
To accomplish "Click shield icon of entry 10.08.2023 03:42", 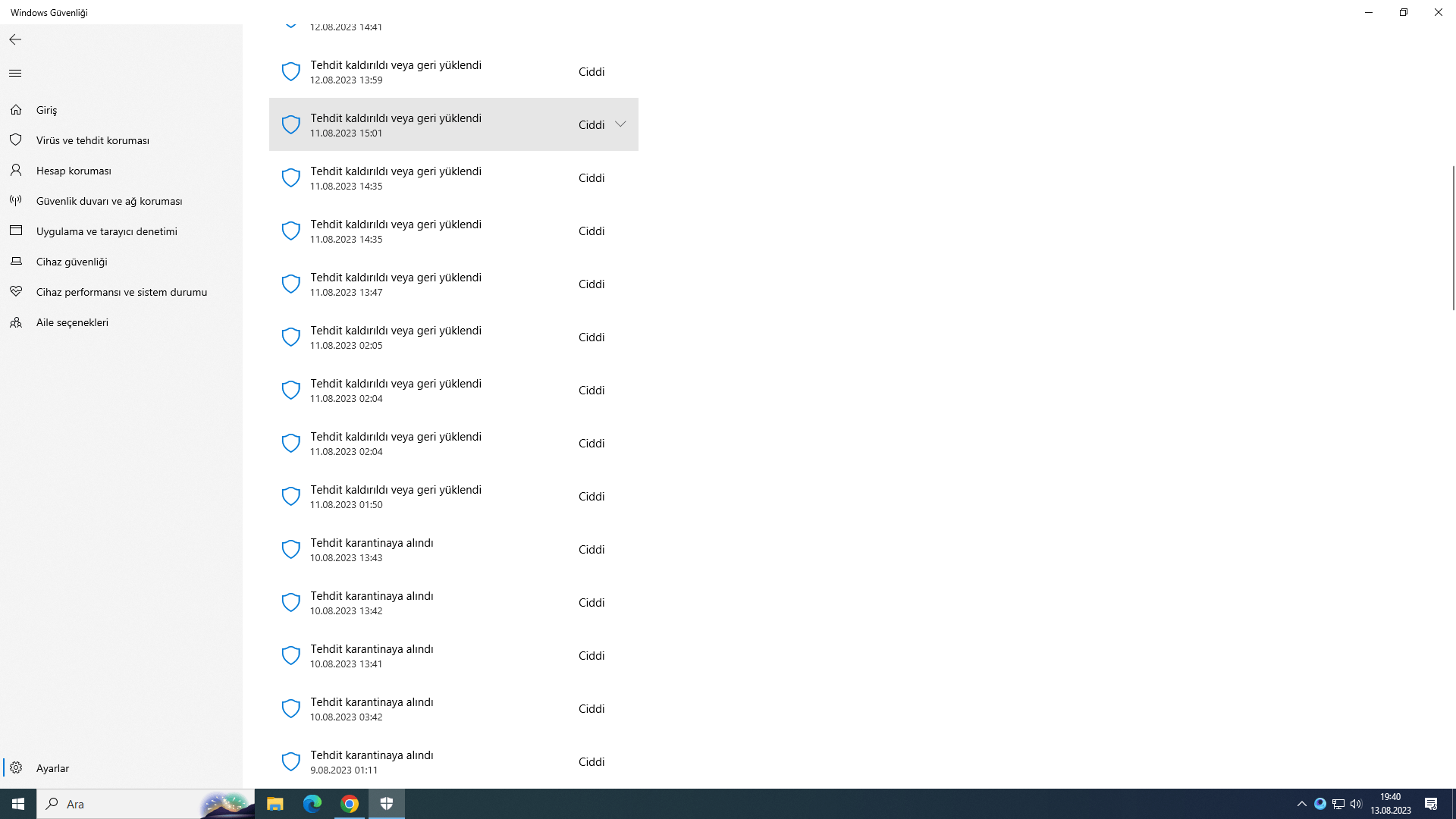I will 291,708.
